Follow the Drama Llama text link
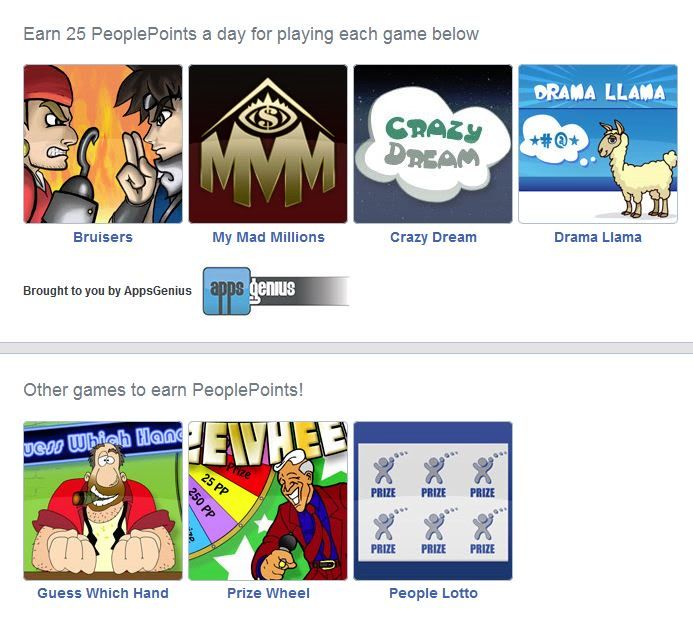The height and width of the screenshot is (629, 693). (598, 237)
